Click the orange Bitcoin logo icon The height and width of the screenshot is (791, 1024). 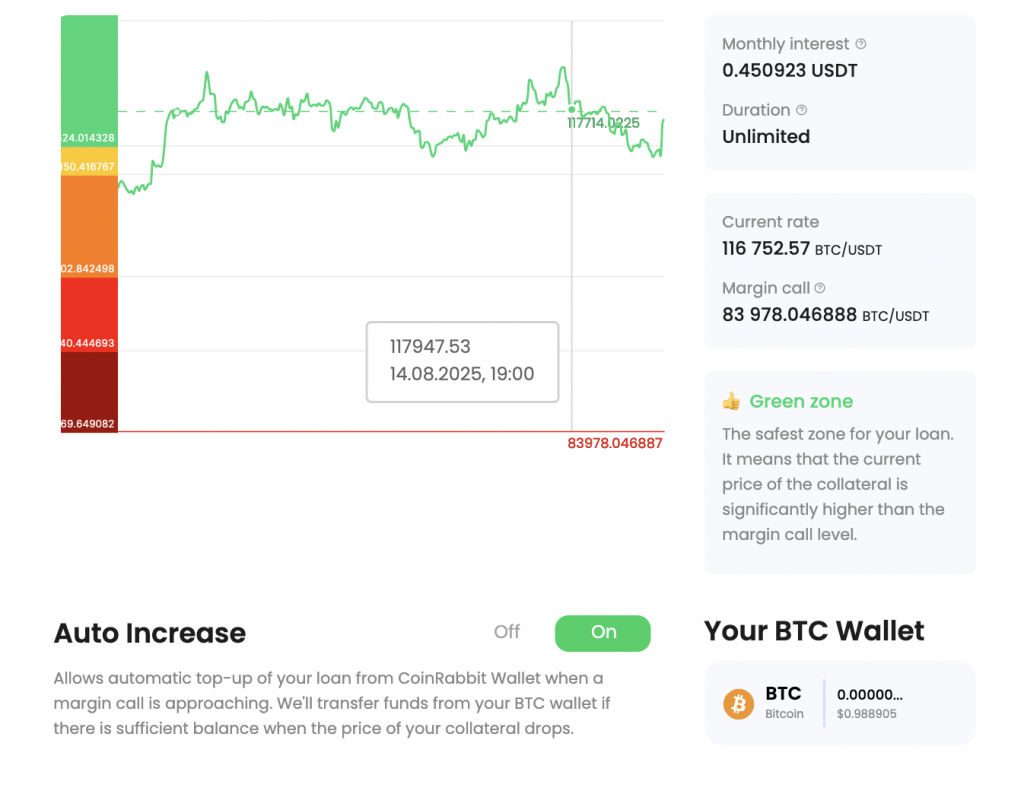click(739, 703)
